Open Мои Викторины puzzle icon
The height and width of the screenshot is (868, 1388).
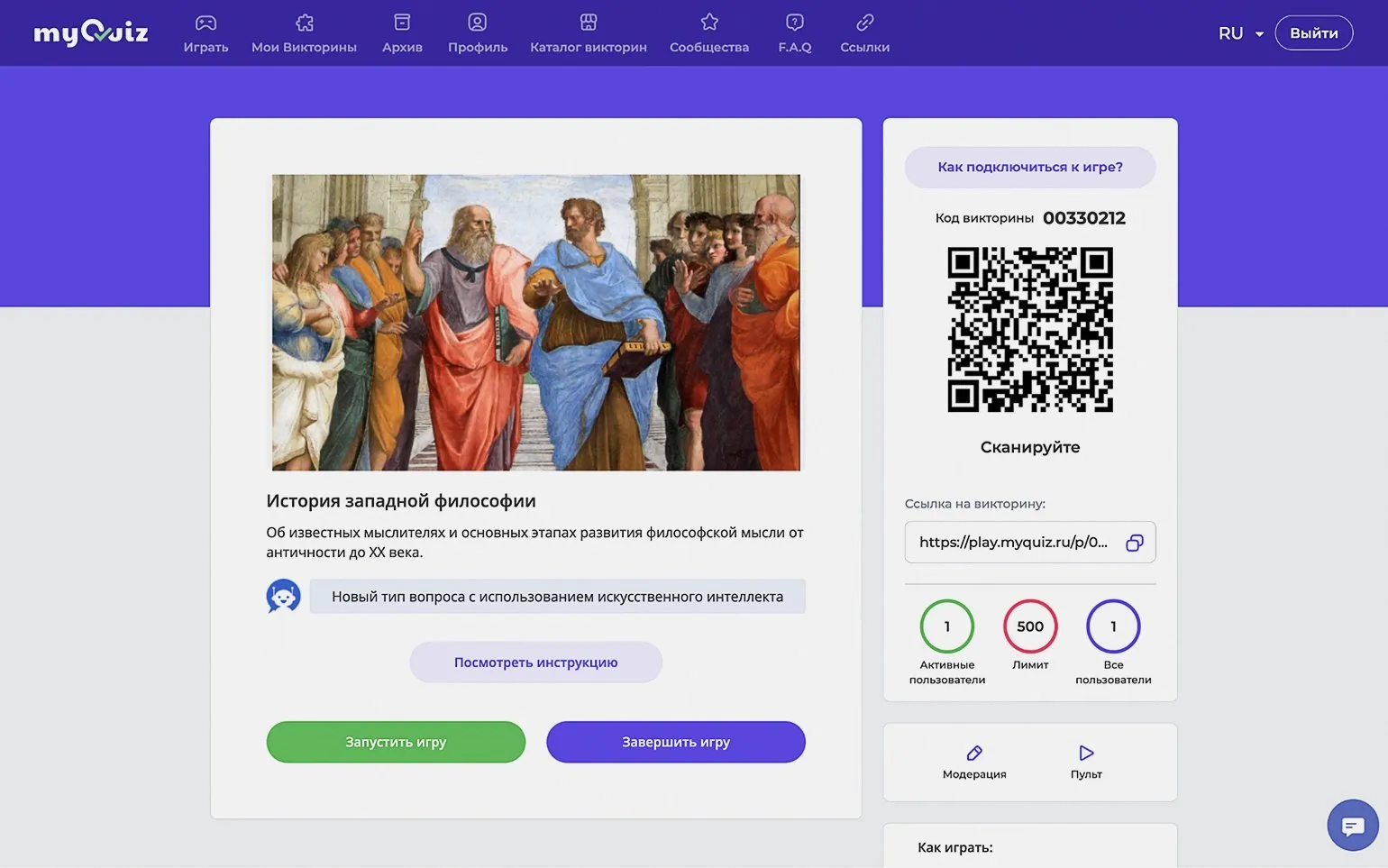[x=305, y=23]
